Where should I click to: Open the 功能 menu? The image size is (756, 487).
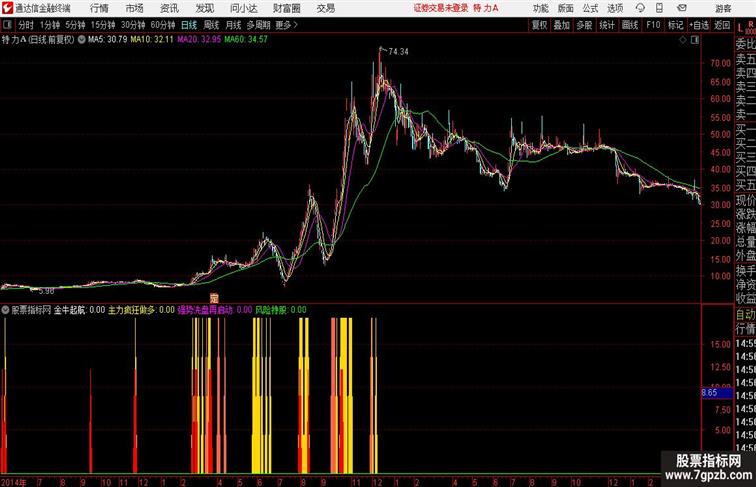point(540,8)
